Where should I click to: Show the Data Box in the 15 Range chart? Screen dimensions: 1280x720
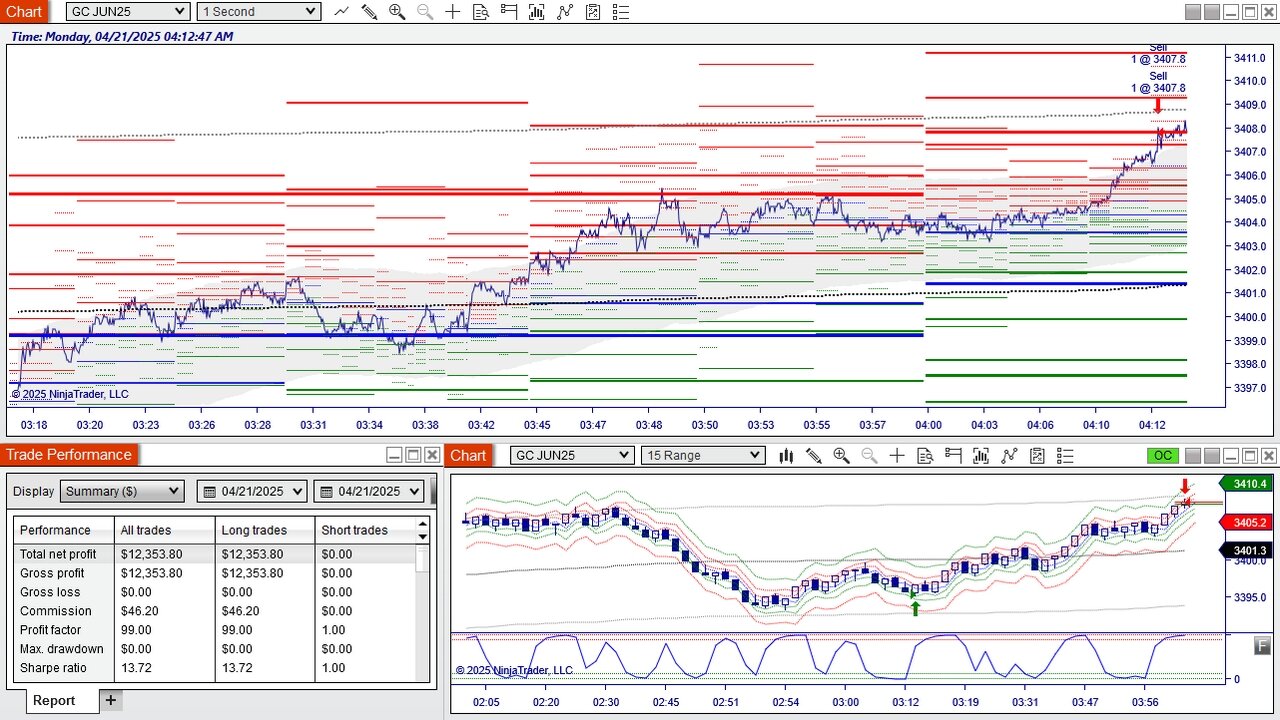click(x=925, y=456)
